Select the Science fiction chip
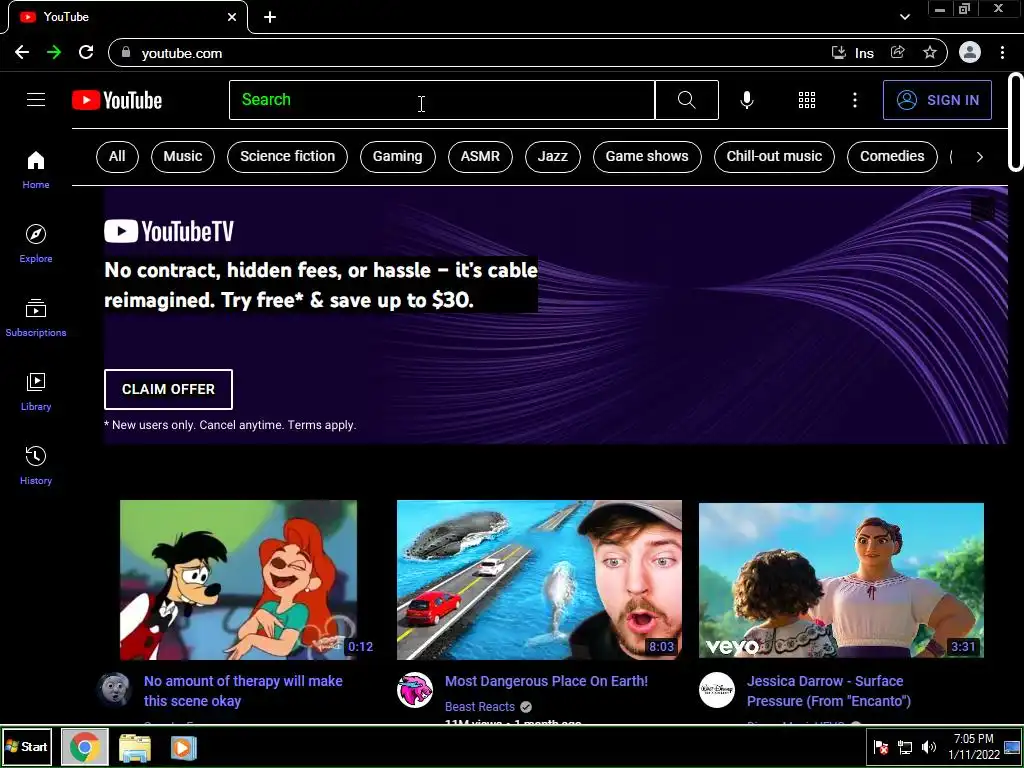This screenshot has height=768, width=1024. coord(287,157)
